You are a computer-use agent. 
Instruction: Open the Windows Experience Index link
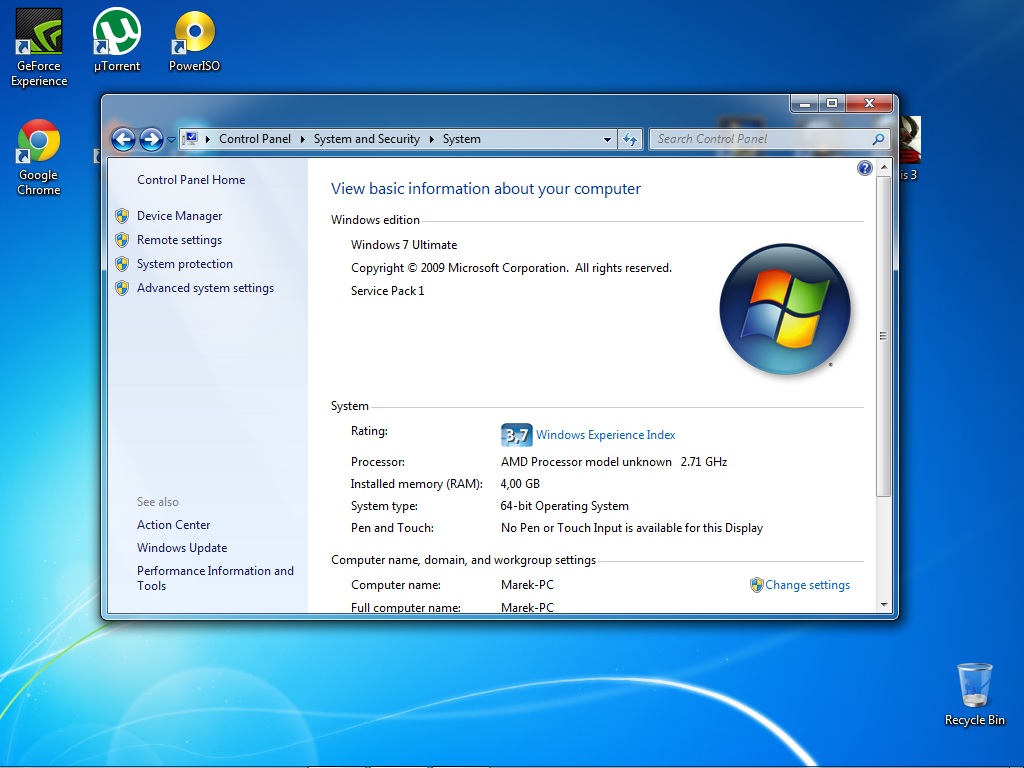coord(605,435)
